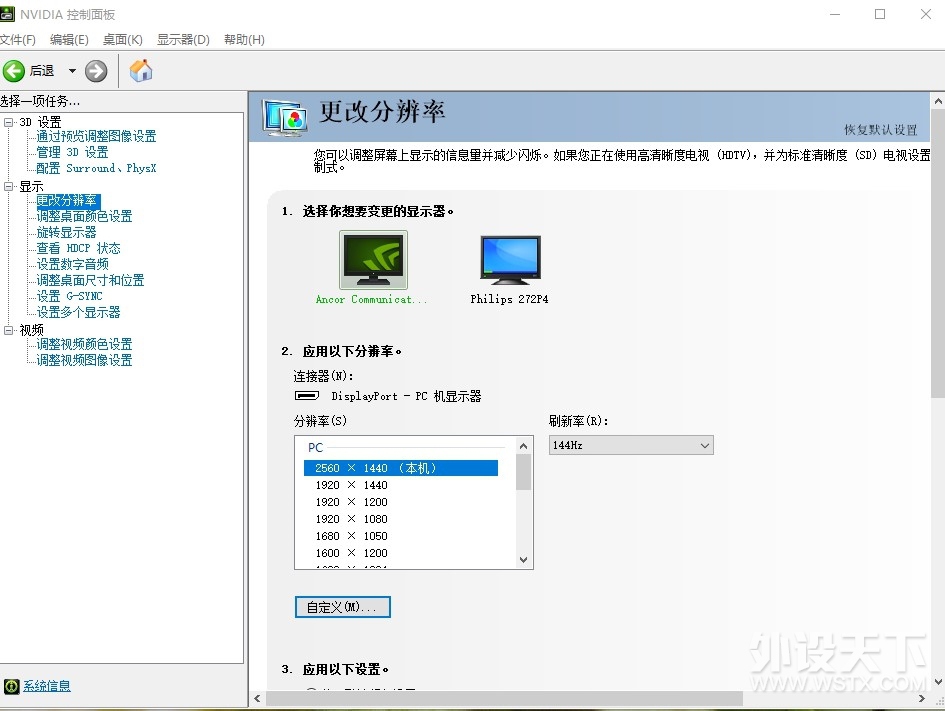Click the NVIDIA title bar logo icon
Screen dimensions: 945x711
tap(7, 14)
